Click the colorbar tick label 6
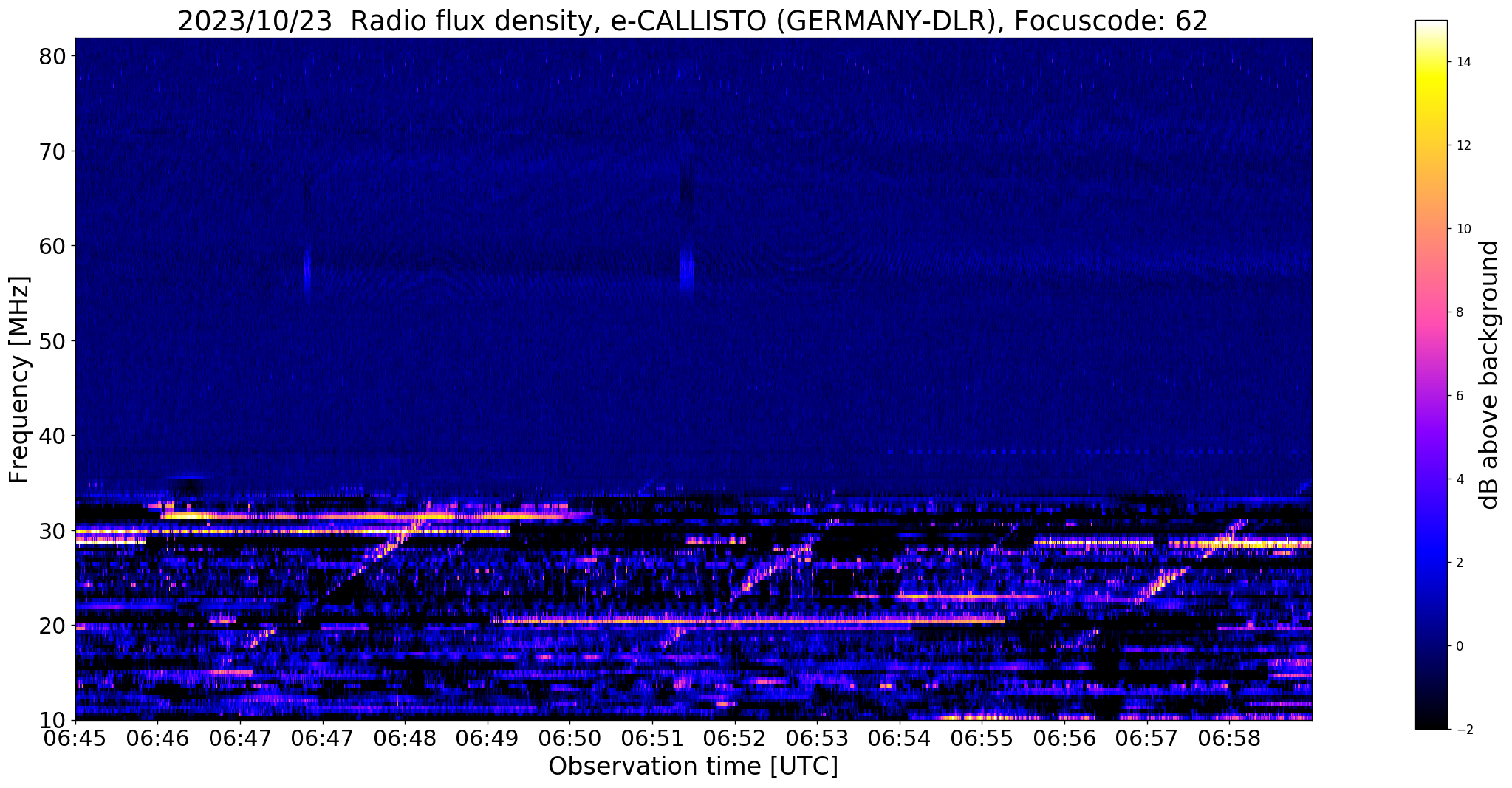Viewport: 1512px width, 788px height. tap(1459, 396)
